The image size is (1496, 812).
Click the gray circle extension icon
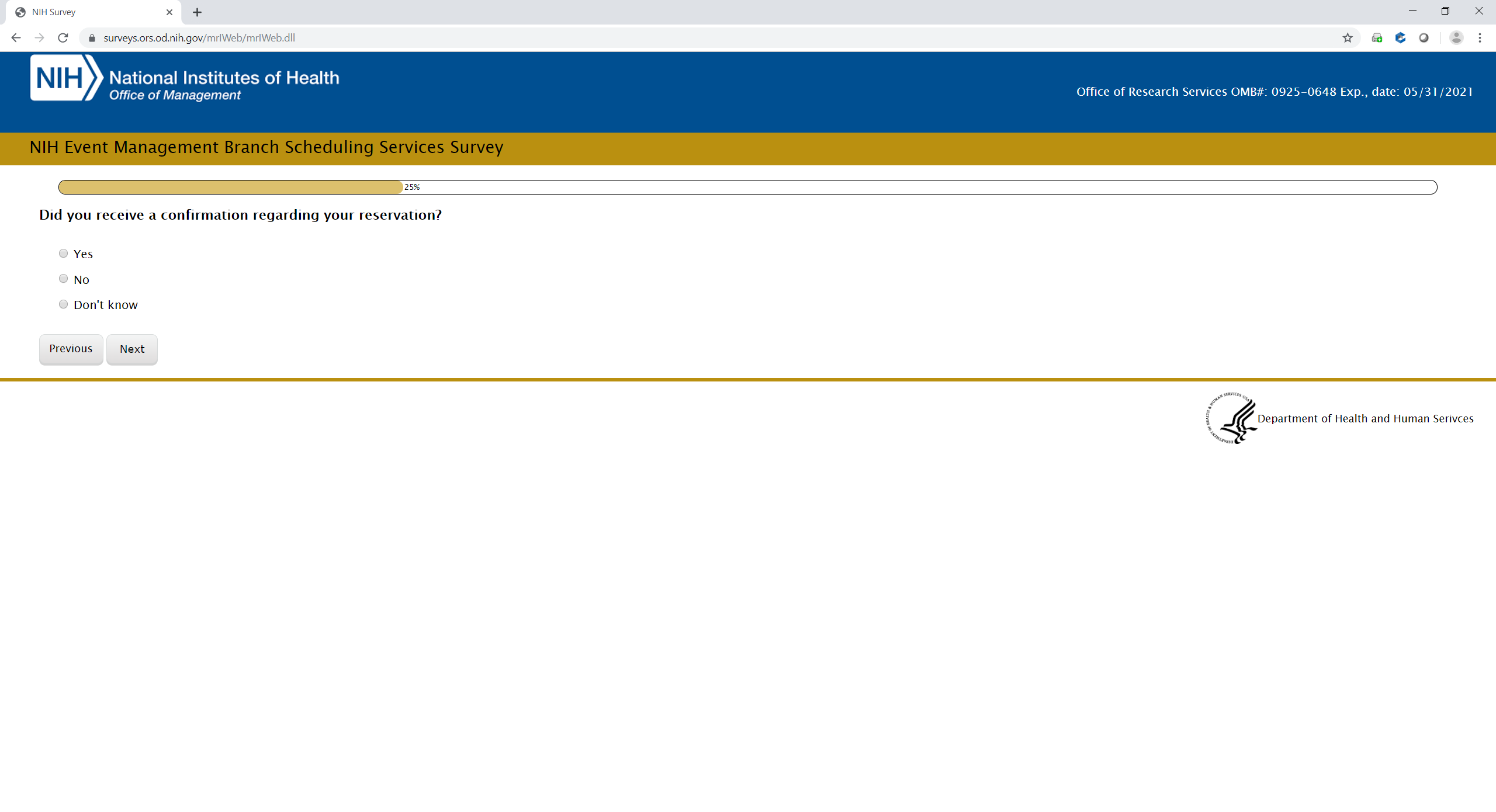1424,38
